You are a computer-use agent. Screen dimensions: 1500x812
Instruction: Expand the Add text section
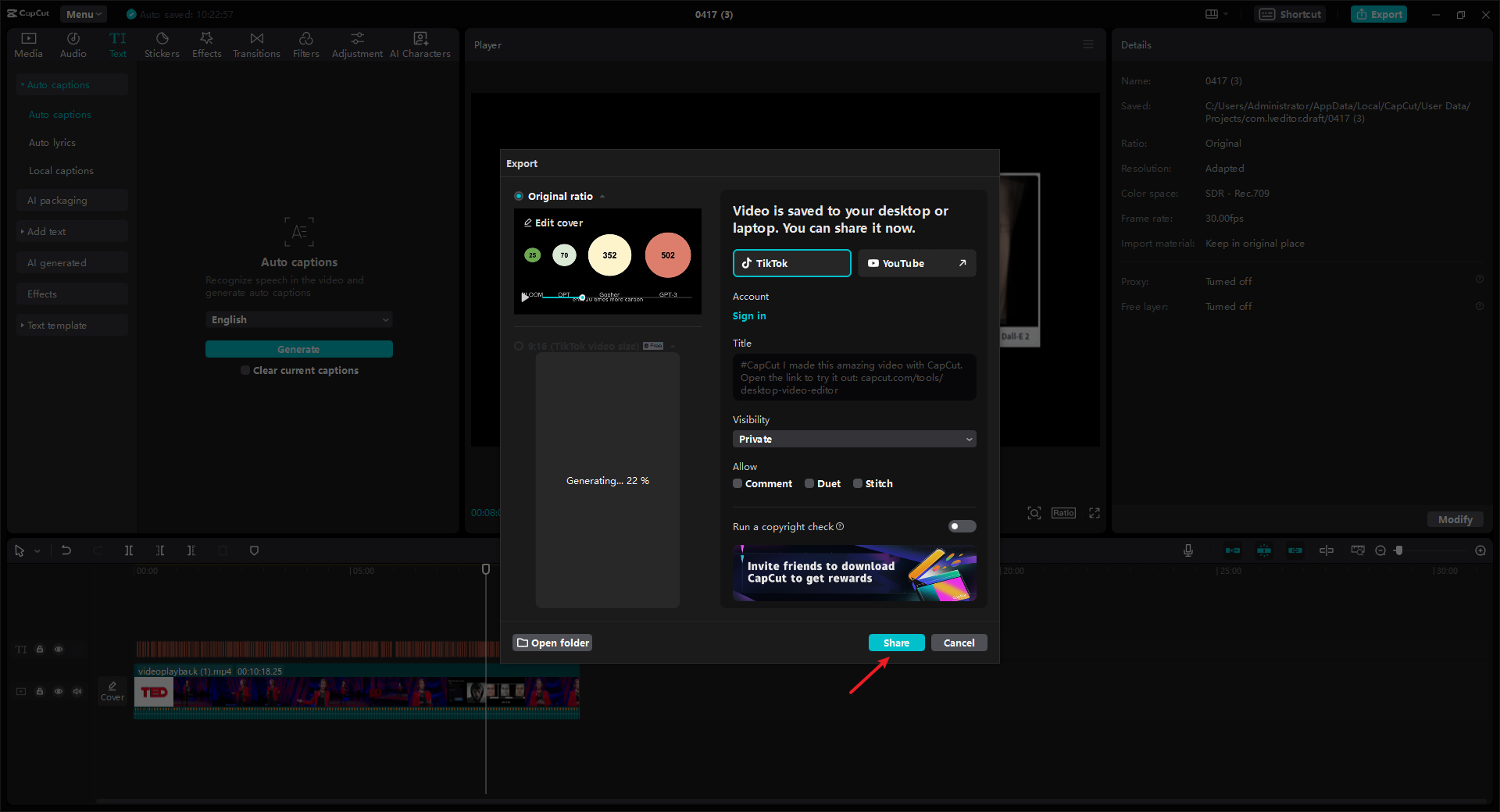[x=72, y=231]
